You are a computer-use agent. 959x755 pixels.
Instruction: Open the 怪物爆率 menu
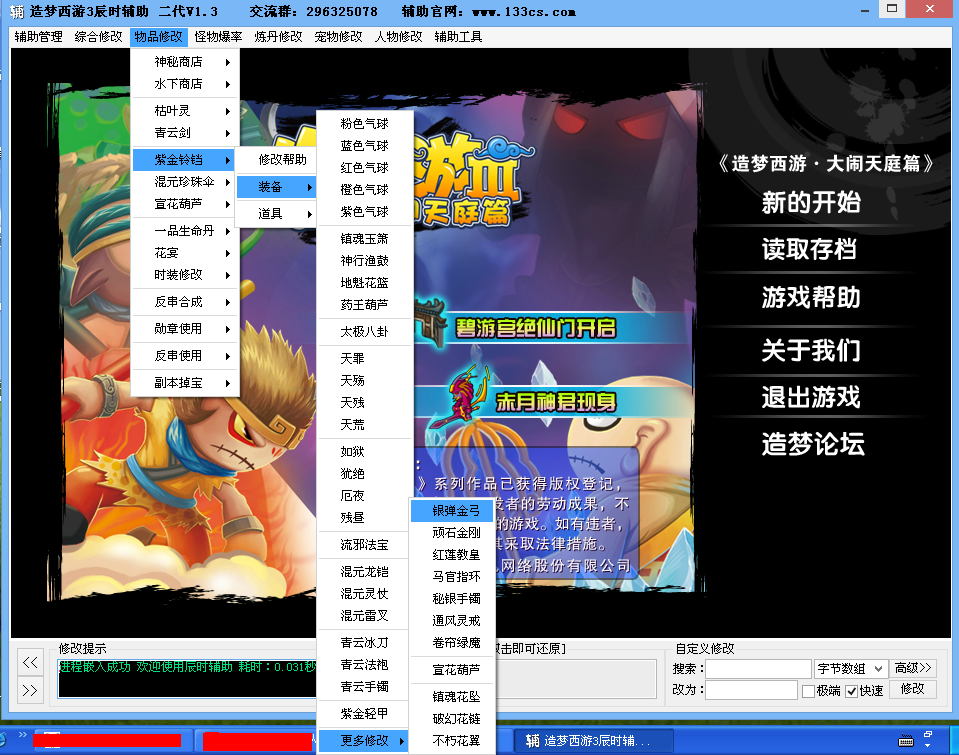coord(218,37)
